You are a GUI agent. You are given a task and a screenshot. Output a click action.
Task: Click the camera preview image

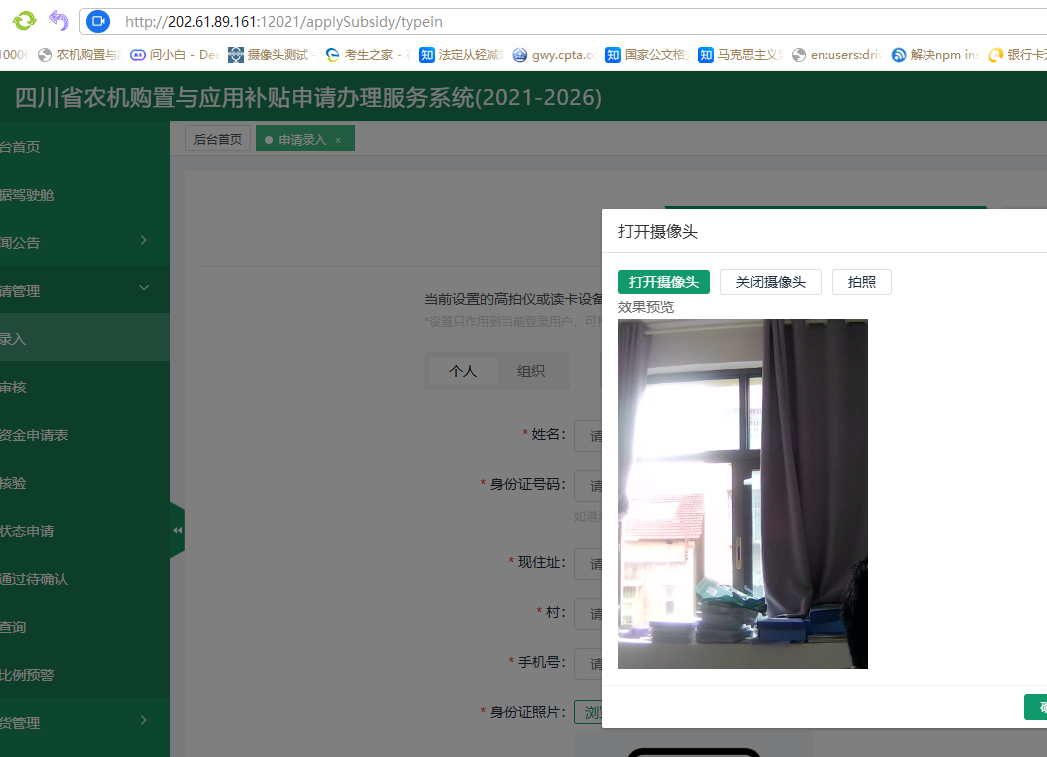(x=743, y=494)
